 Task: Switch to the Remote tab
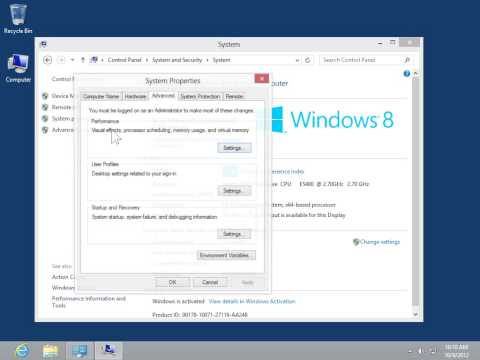coord(234,97)
